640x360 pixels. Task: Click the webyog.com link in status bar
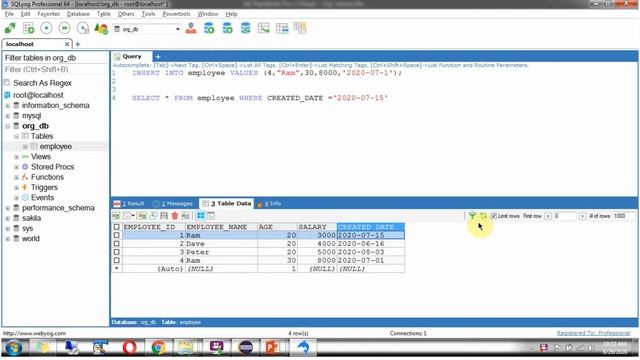pyautogui.click(x=34, y=333)
